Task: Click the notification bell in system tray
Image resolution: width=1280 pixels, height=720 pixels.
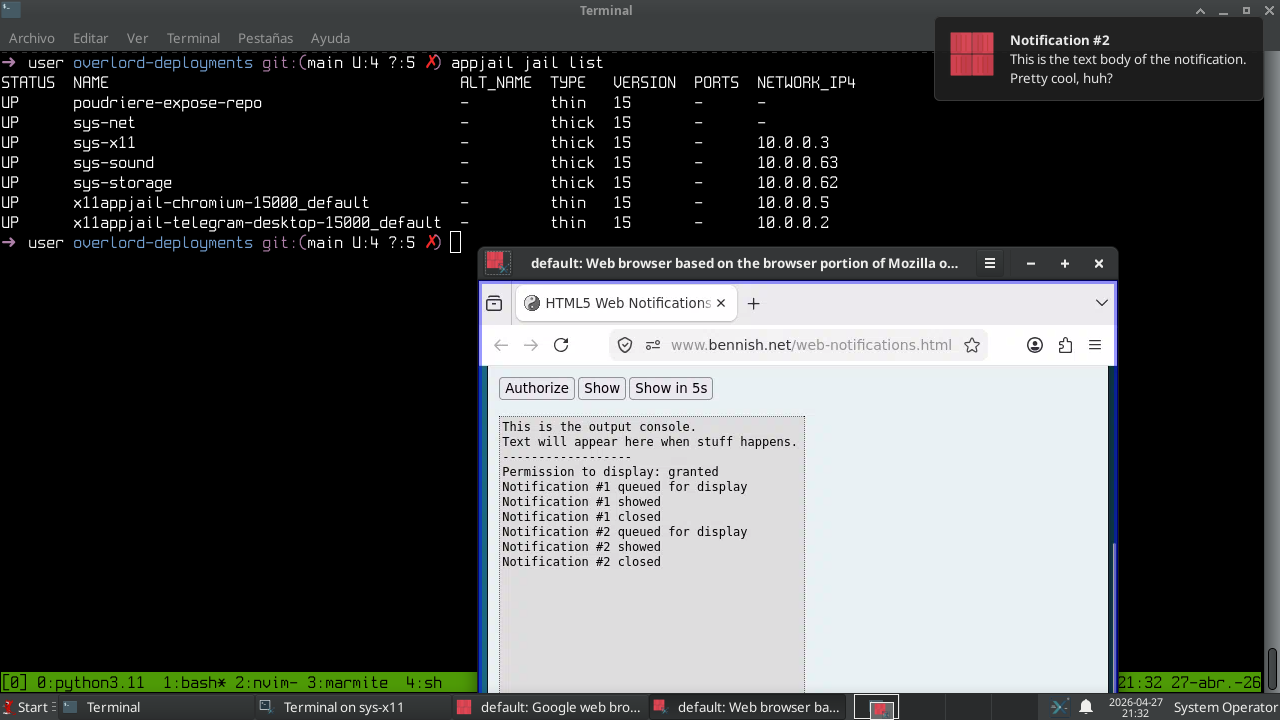Action: click(x=1086, y=707)
